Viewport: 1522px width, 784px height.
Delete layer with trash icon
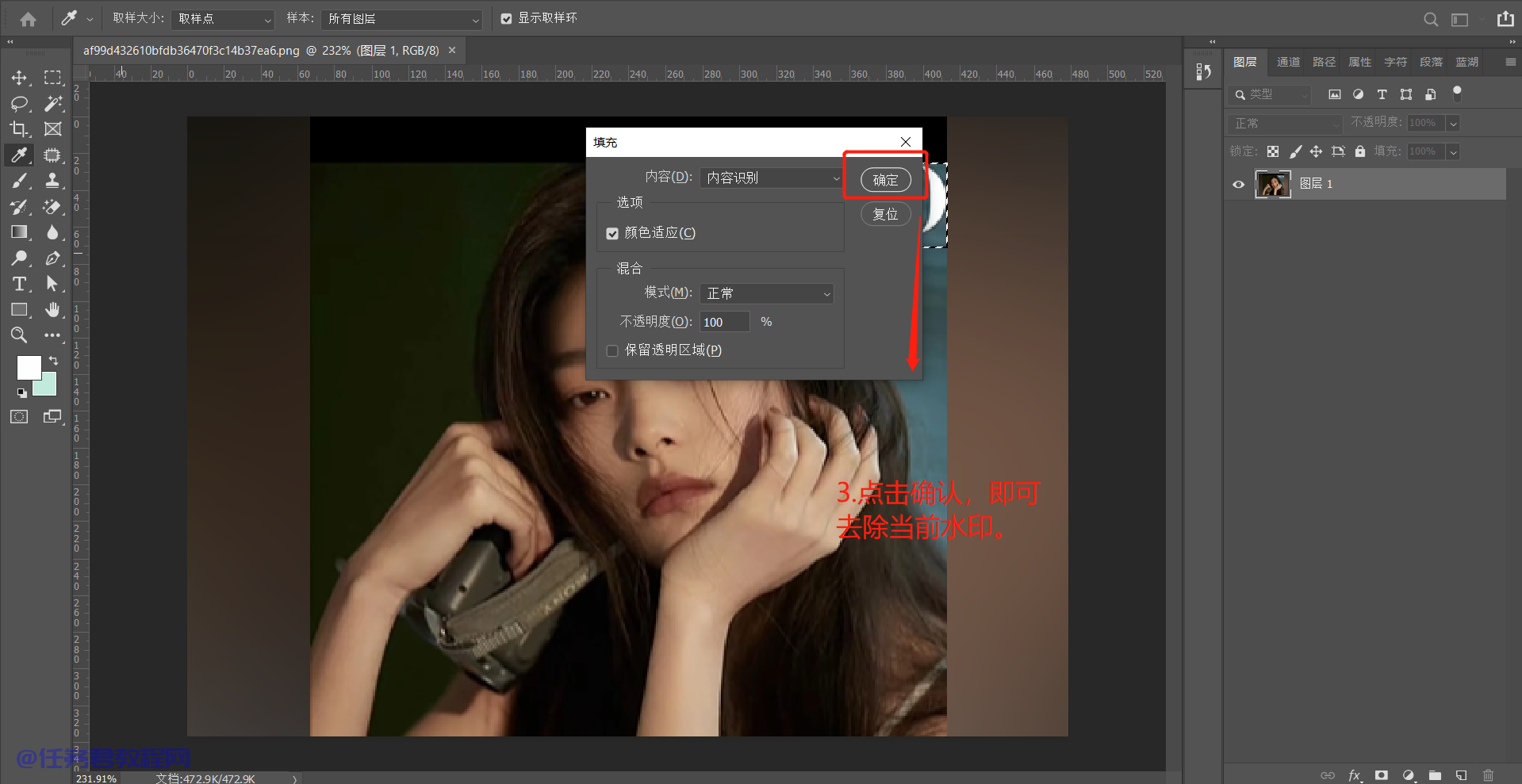[x=1488, y=775]
